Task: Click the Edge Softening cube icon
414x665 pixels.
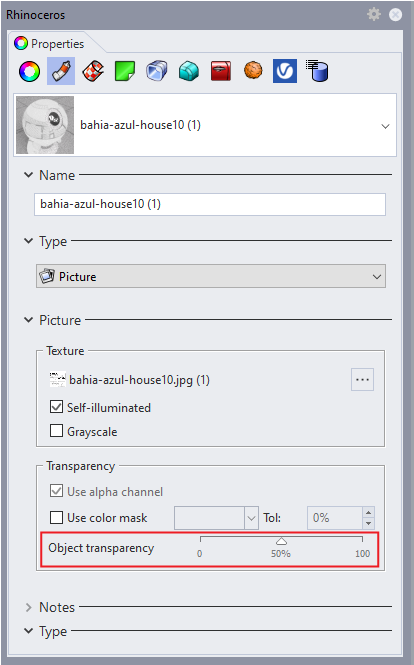Action: click(157, 71)
